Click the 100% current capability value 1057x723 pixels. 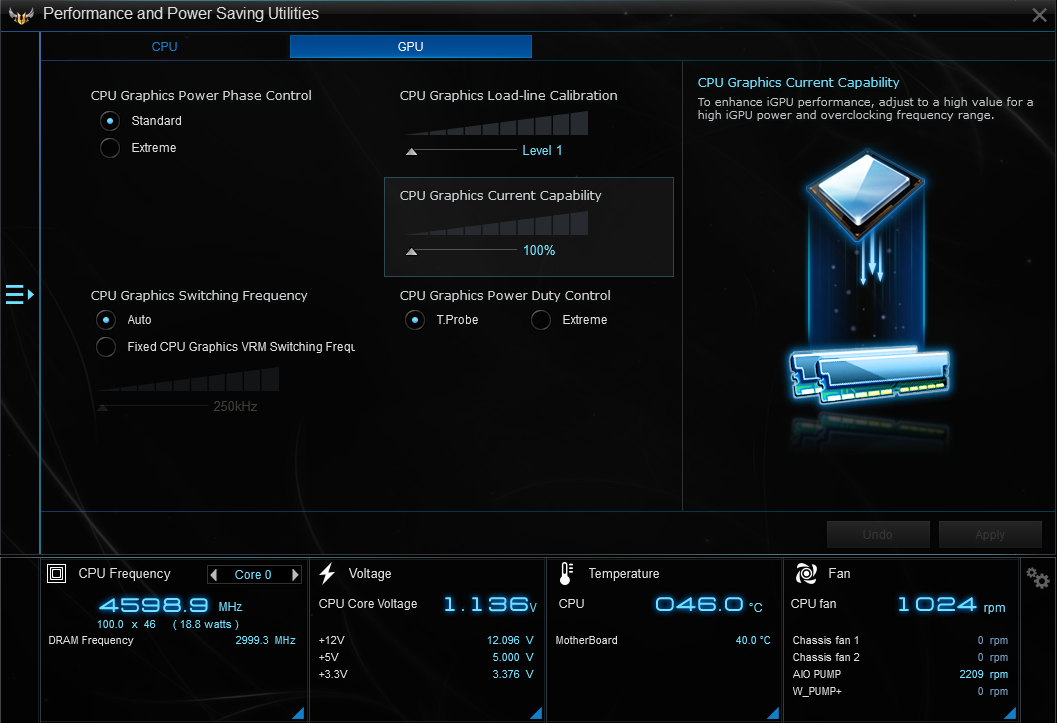(x=539, y=251)
